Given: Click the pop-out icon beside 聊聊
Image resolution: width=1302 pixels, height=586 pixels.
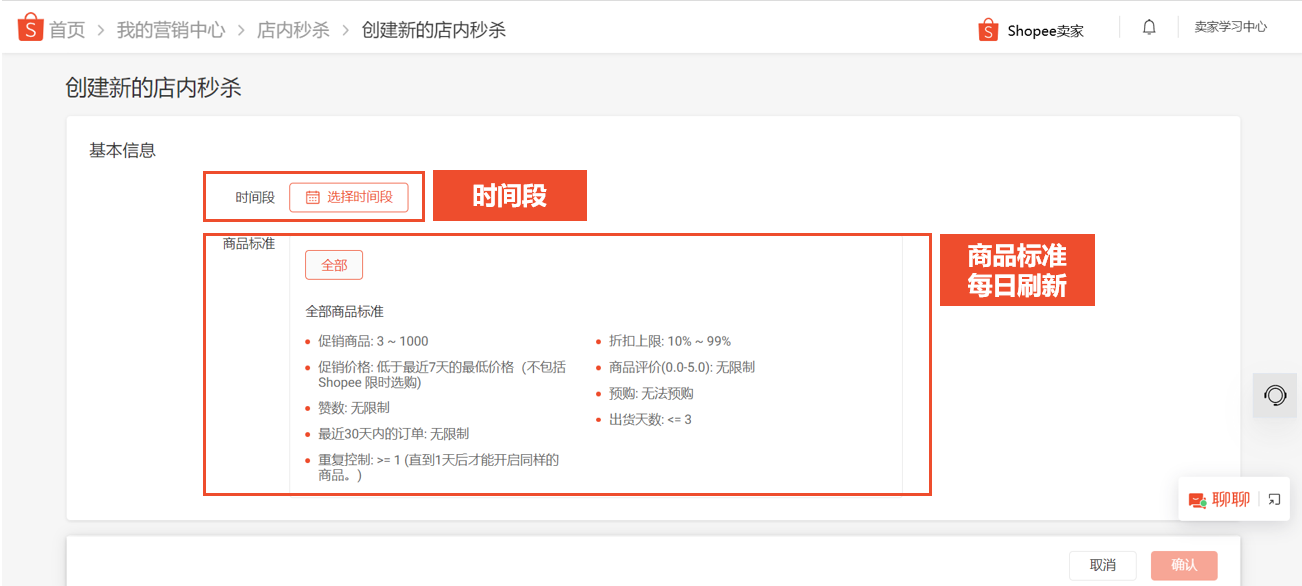Looking at the screenshot, I should [x=1274, y=499].
